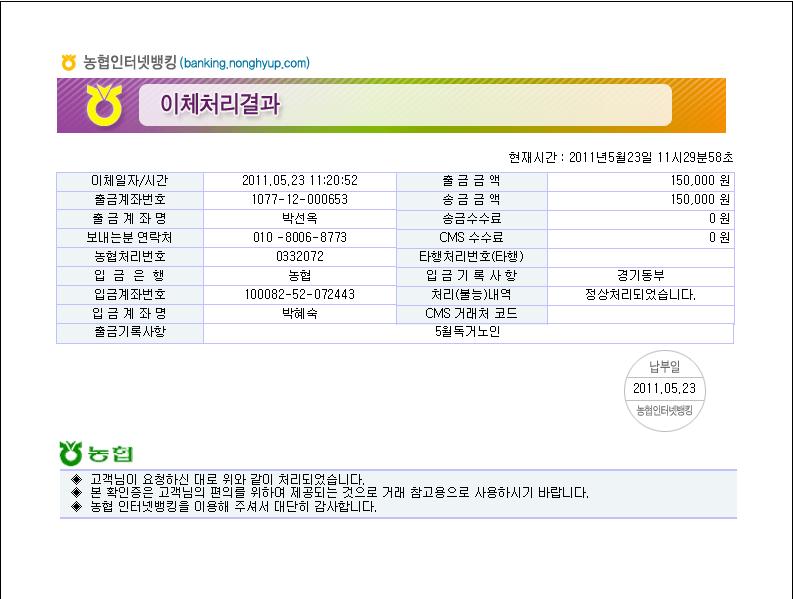Screen dimensions: 793x599
Task: Select the 송금수수료 label
Action: [471, 219]
